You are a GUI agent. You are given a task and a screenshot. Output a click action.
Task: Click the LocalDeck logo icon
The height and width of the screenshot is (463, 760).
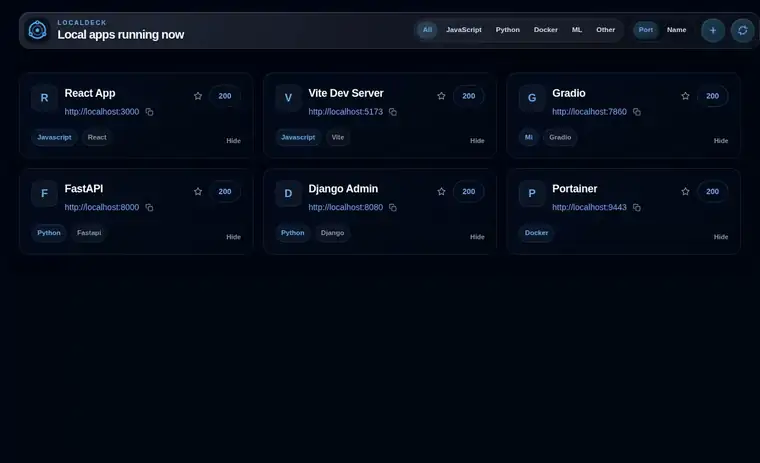(x=37, y=30)
